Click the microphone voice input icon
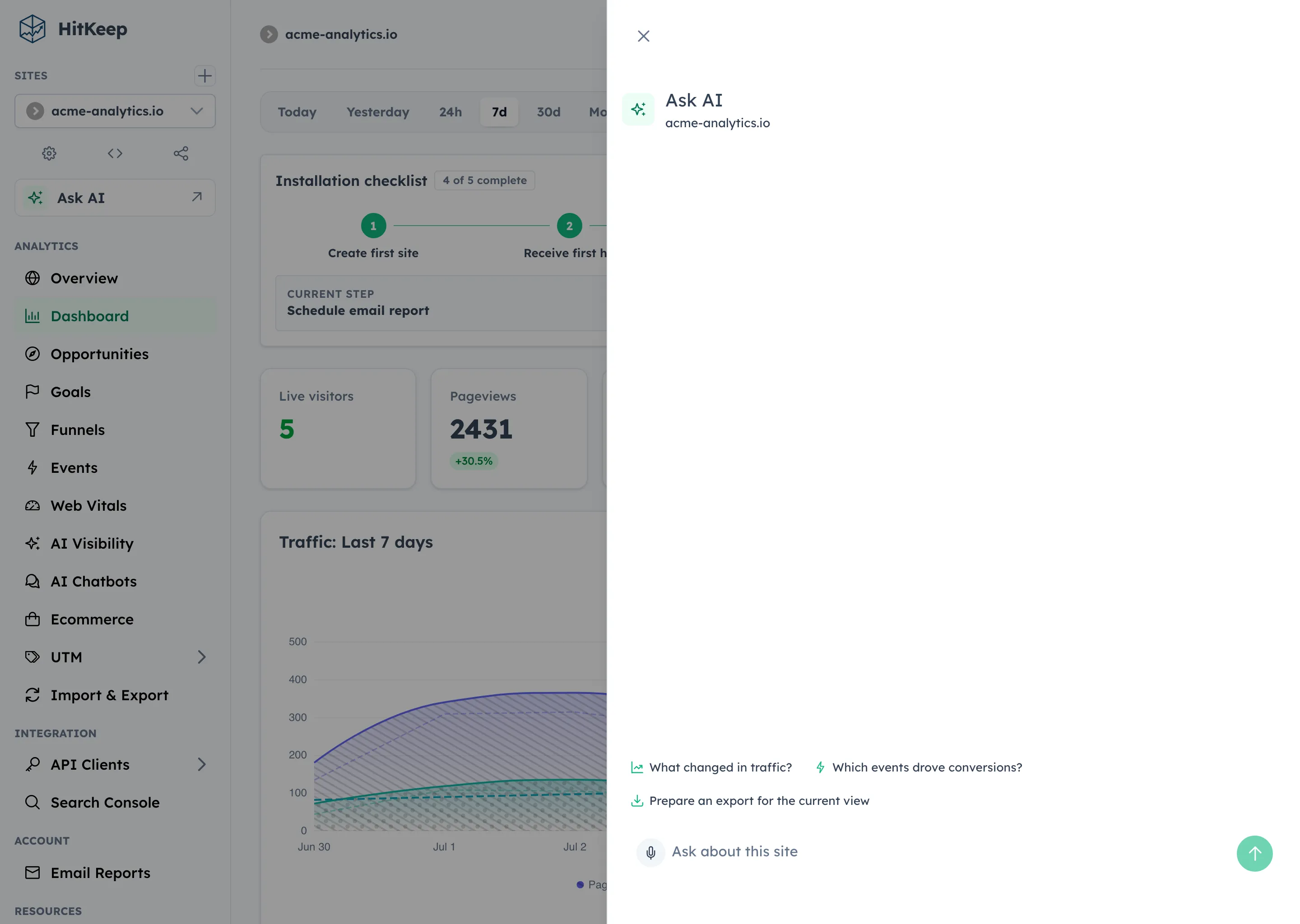 click(650, 852)
